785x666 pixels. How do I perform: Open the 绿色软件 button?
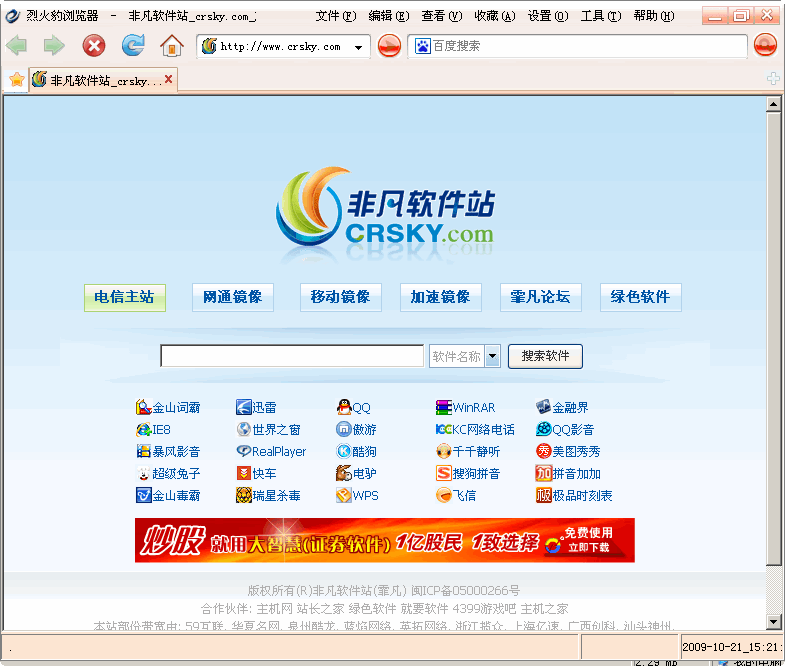641,297
